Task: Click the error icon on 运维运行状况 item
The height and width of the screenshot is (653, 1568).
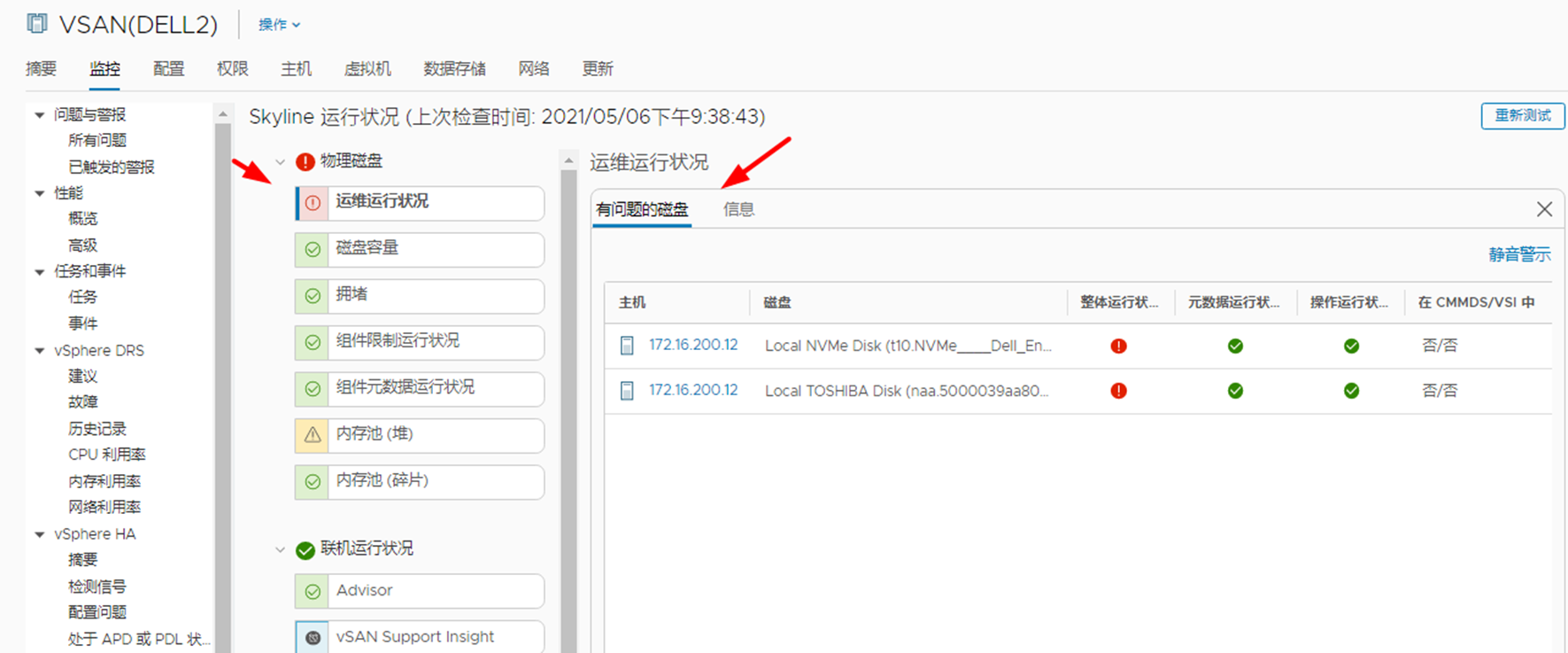Action: [313, 203]
